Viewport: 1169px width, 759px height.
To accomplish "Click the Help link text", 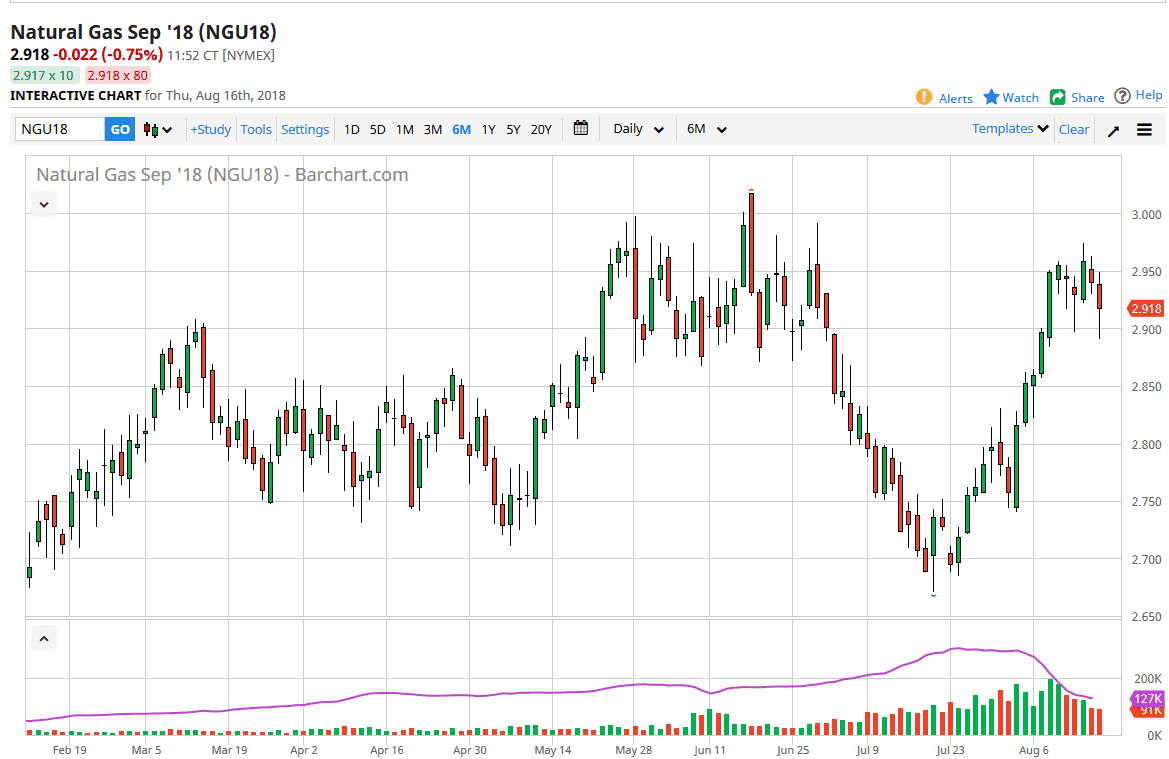I will 1149,95.
